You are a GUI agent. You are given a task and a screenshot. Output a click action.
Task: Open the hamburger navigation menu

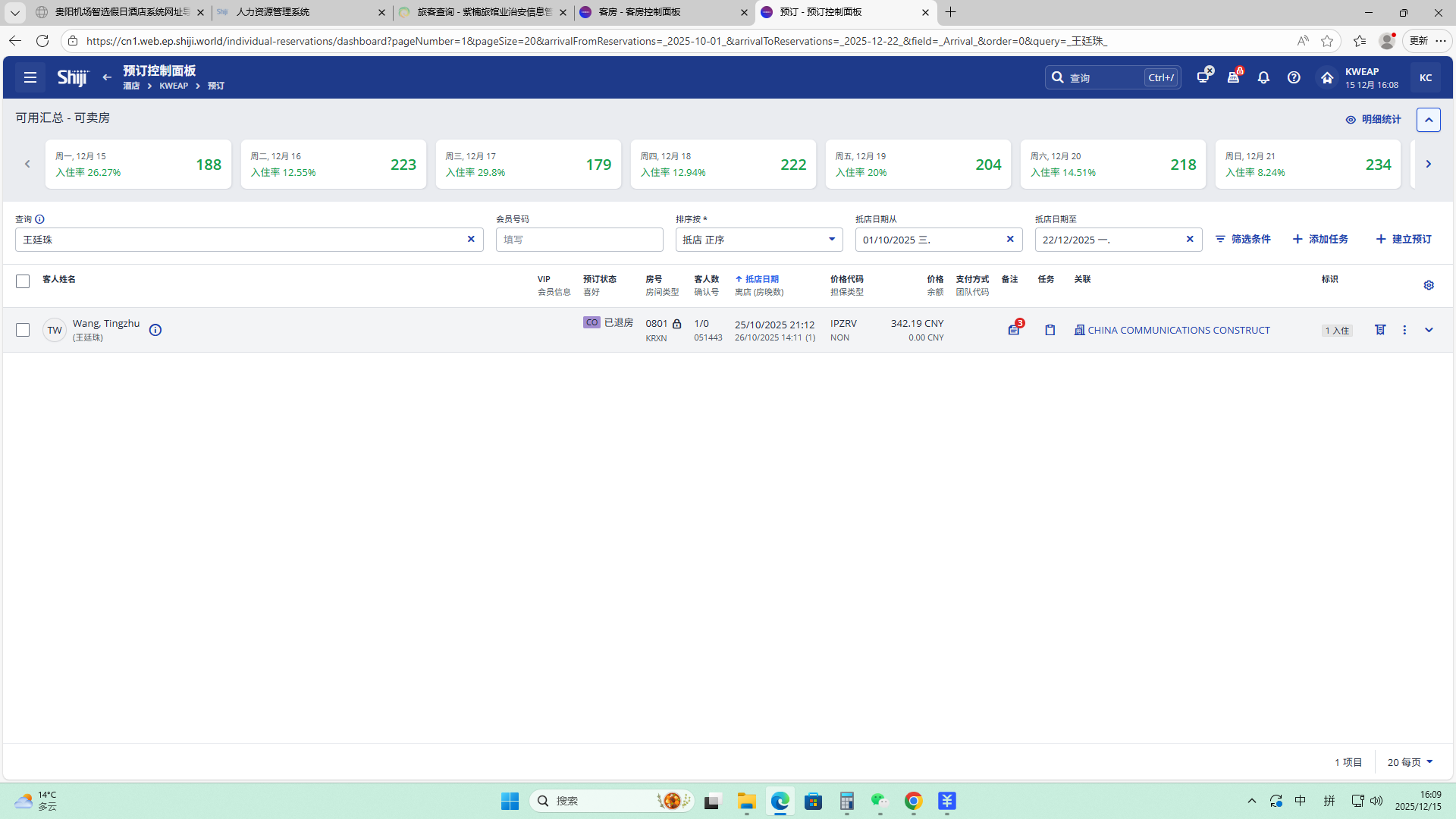(30, 77)
